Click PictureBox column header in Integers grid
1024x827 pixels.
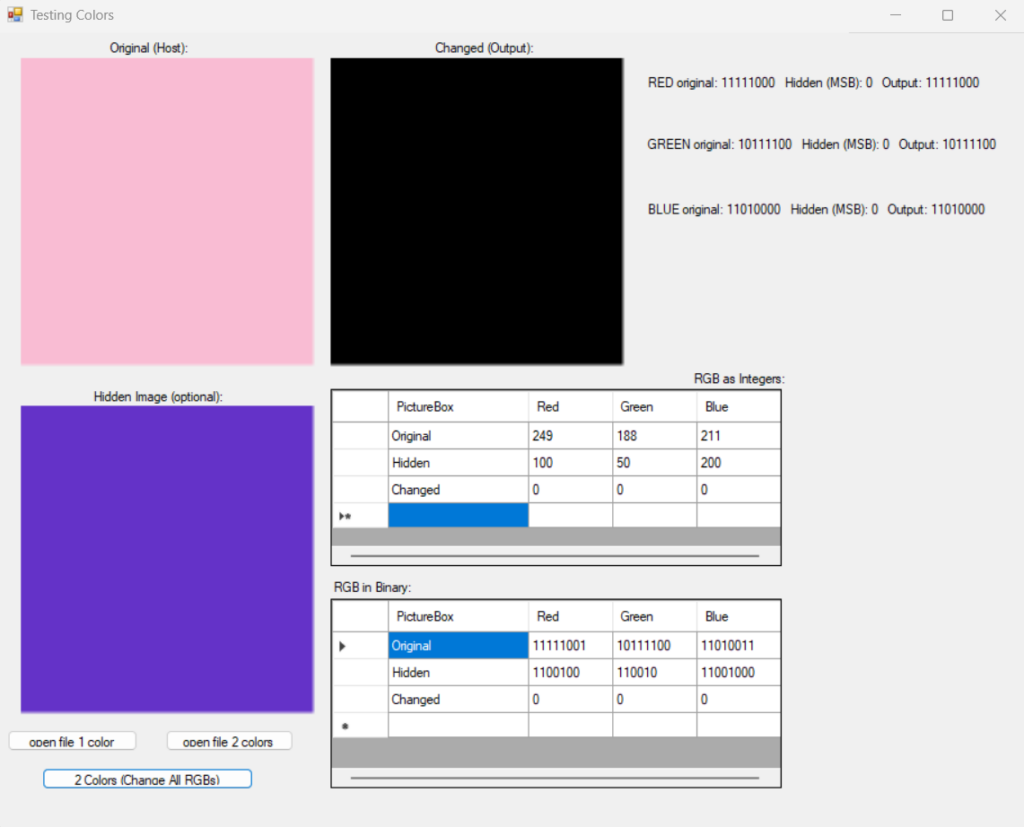[458, 407]
